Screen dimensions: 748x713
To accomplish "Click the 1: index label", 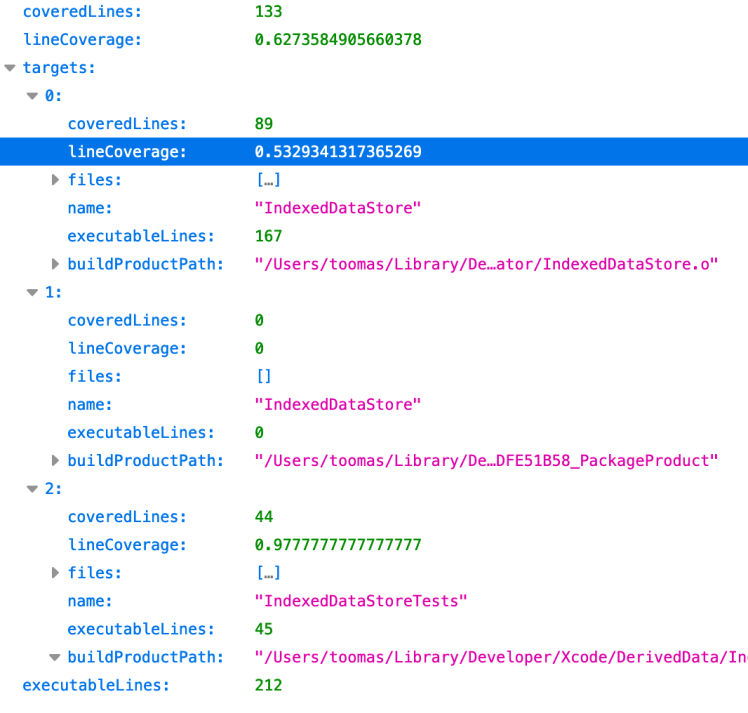I will pyautogui.click(x=53, y=292).
